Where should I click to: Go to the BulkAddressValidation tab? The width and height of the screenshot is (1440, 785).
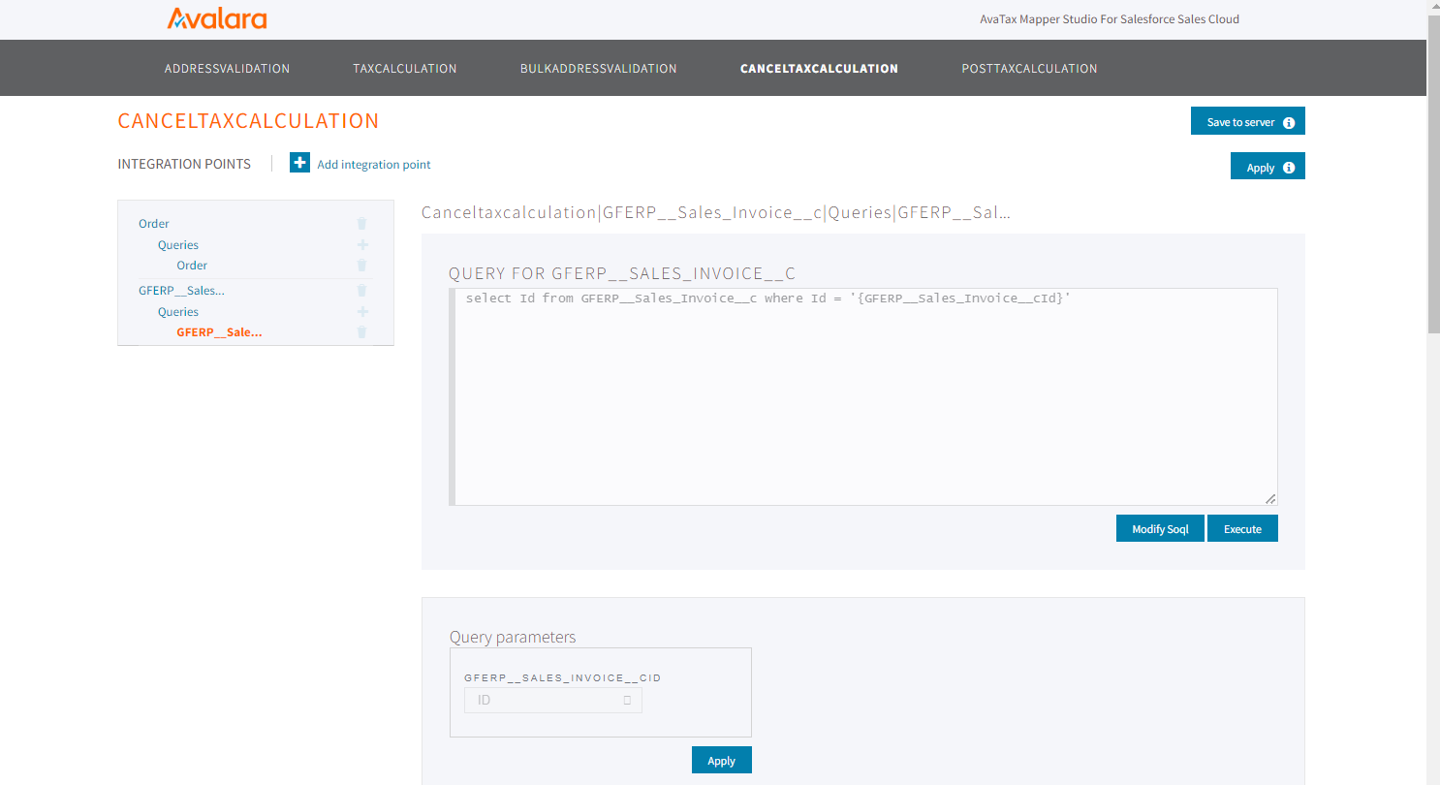point(598,69)
